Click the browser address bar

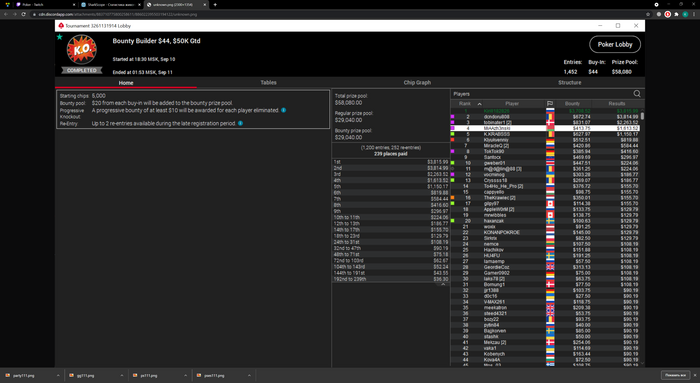[335, 14]
